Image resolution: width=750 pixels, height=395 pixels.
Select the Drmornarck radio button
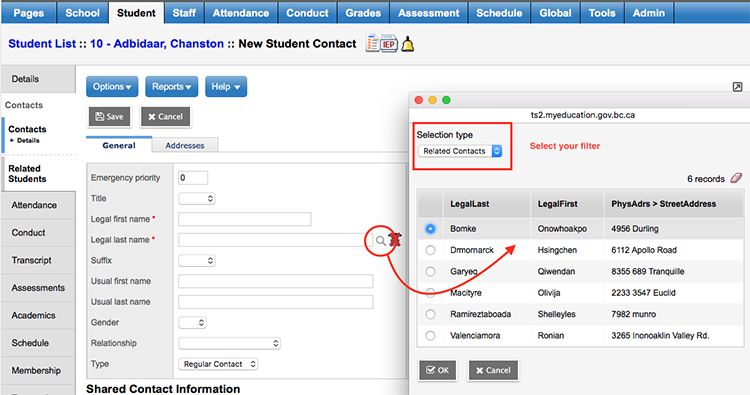tap(430, 250)
